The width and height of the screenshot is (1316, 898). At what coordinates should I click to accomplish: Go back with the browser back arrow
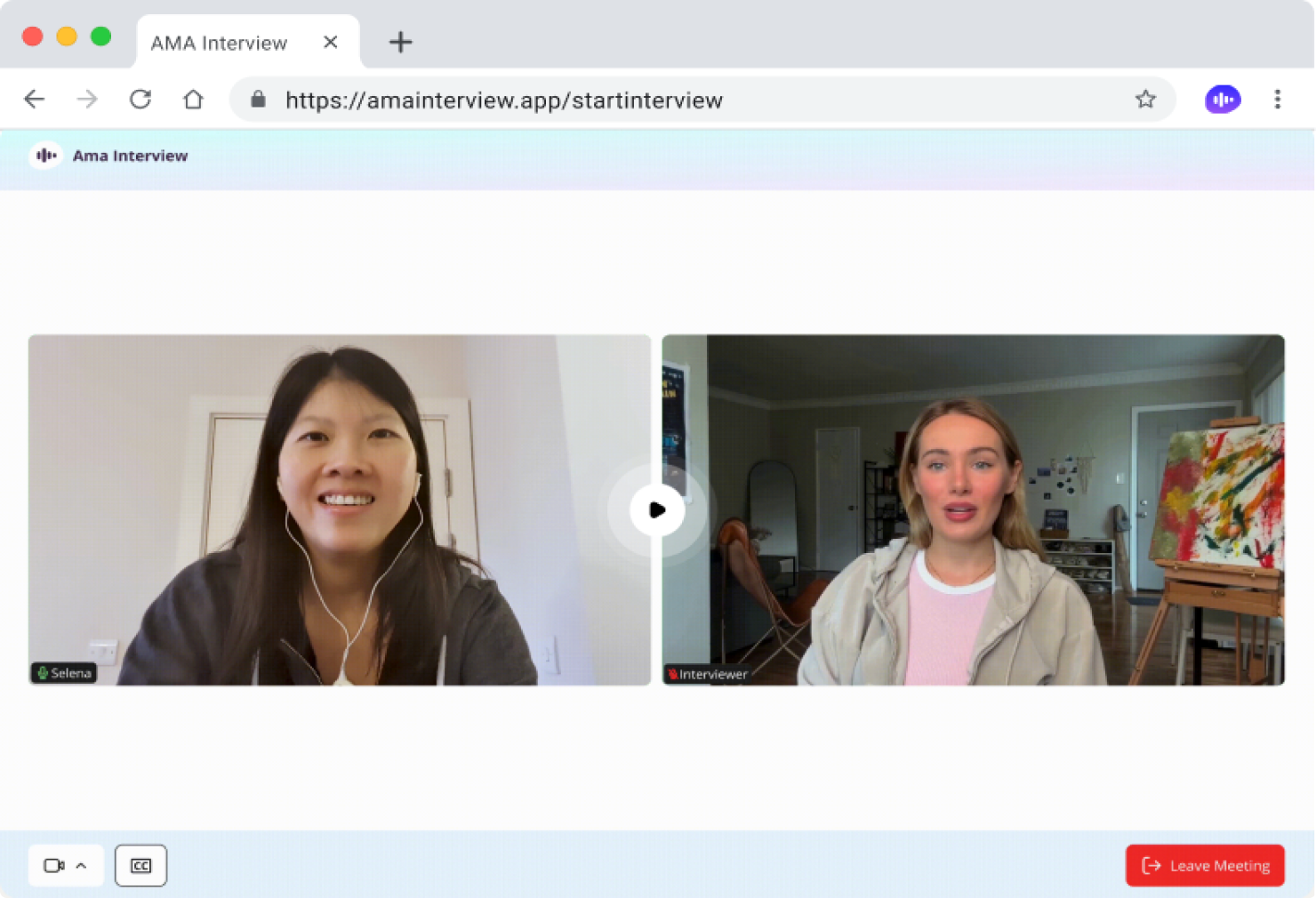(35, 100)
